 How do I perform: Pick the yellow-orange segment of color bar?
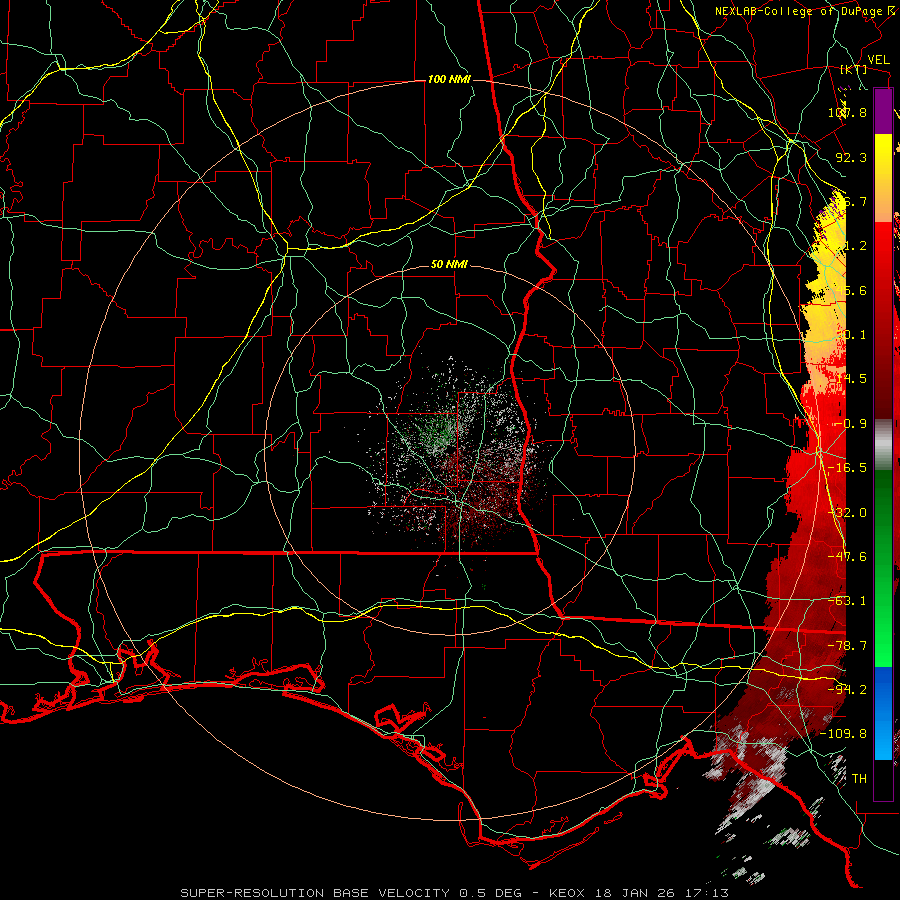(883, 178)
